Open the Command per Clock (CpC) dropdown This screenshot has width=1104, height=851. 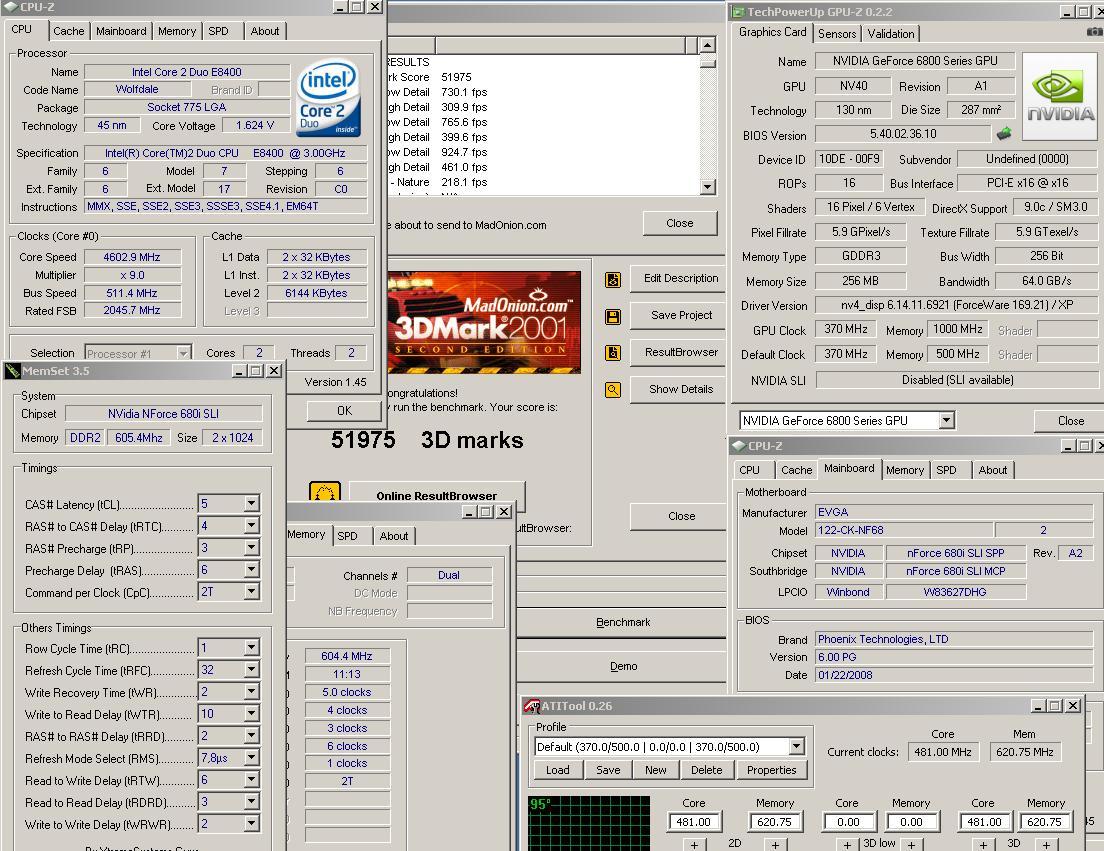tap(251, 592)
